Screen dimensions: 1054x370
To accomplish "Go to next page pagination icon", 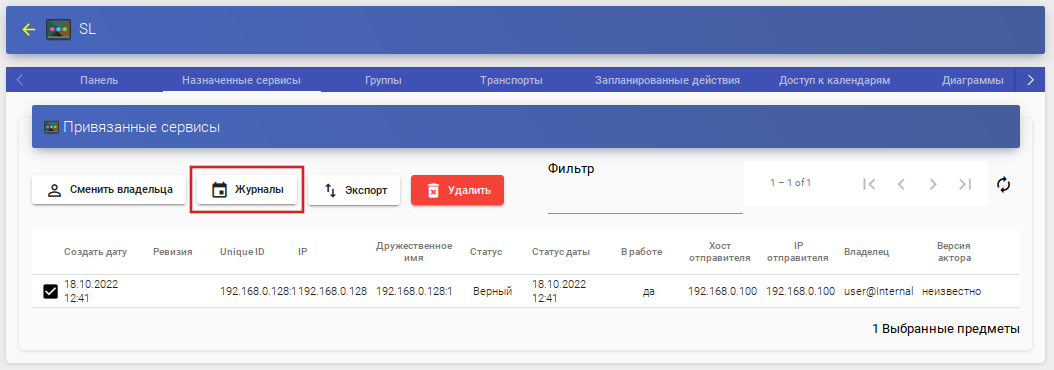I will click(933, 184).
